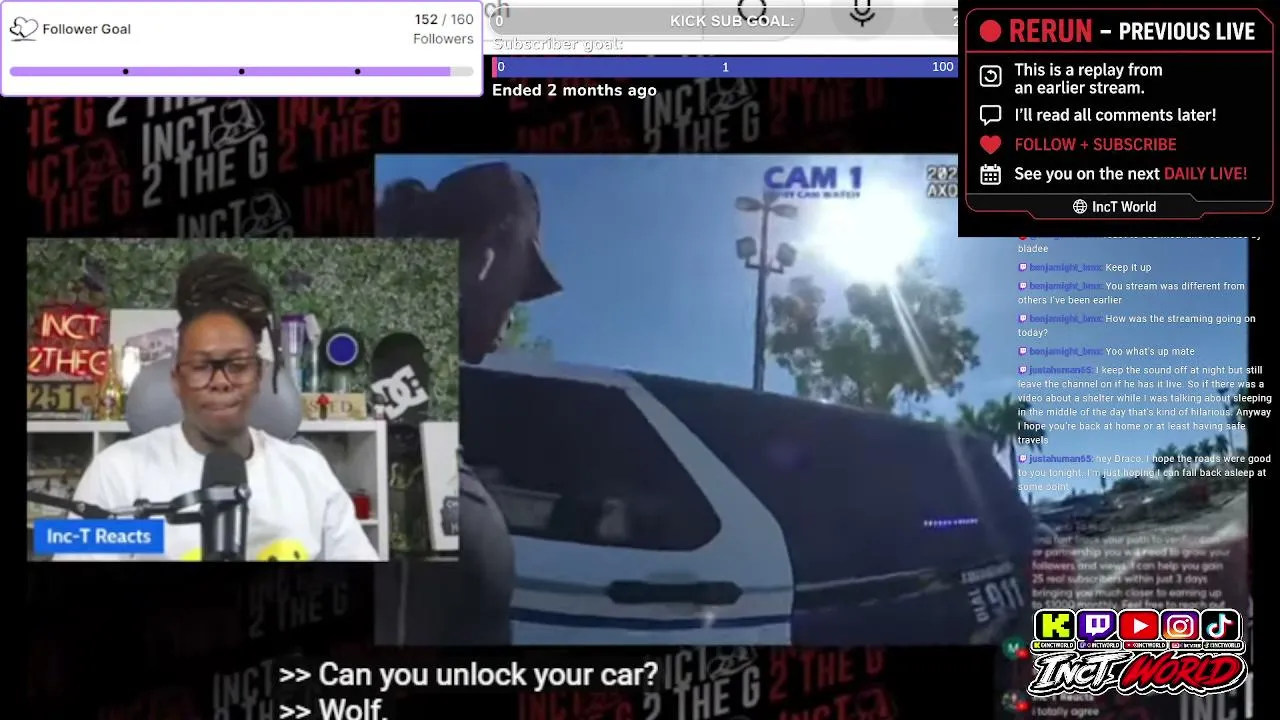Click the subscriber goal progress bar
This screenshot has width=1280, height=720.
(725, 67)
